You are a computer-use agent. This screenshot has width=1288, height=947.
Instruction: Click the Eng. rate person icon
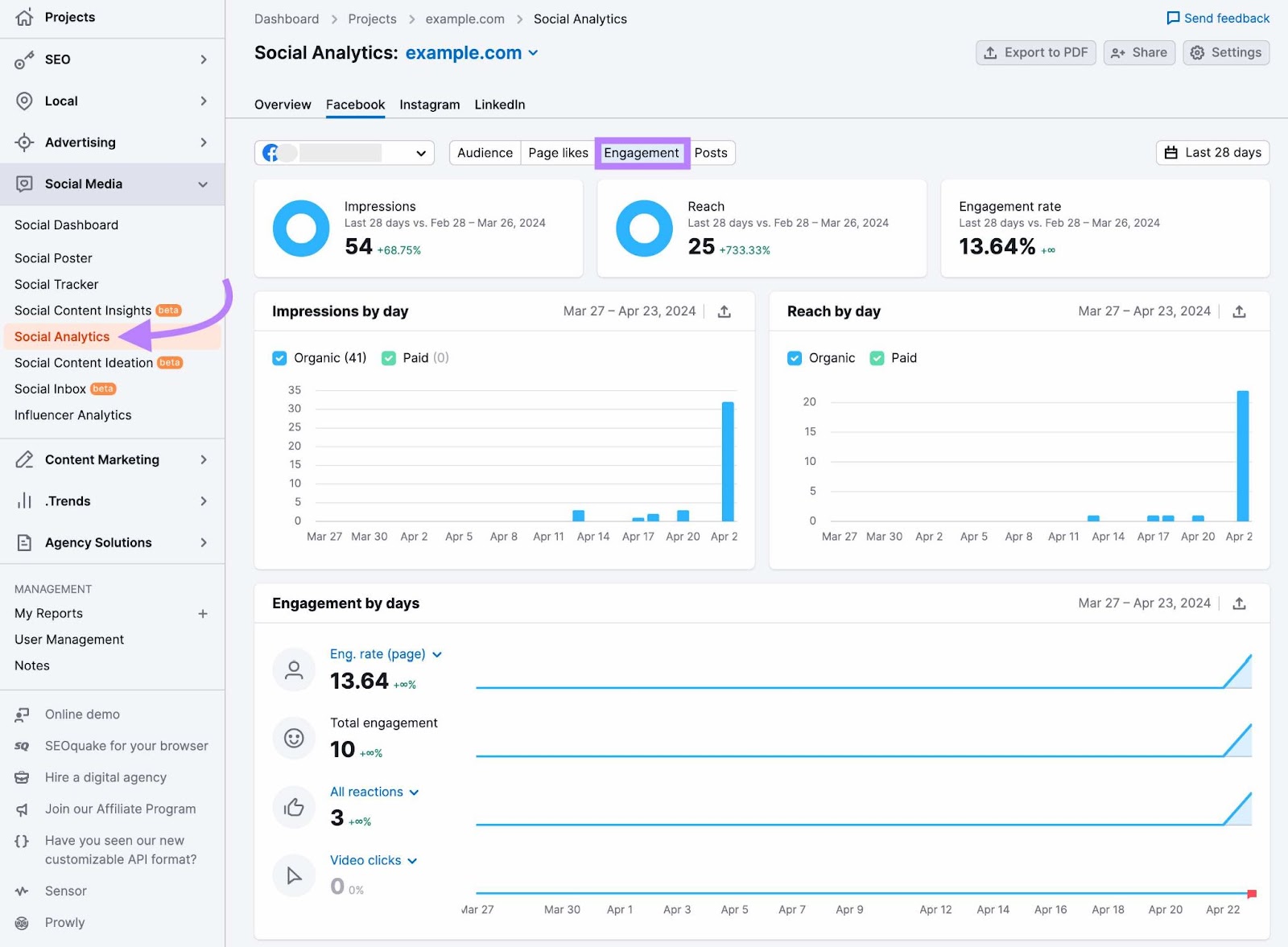click(294, 669)
